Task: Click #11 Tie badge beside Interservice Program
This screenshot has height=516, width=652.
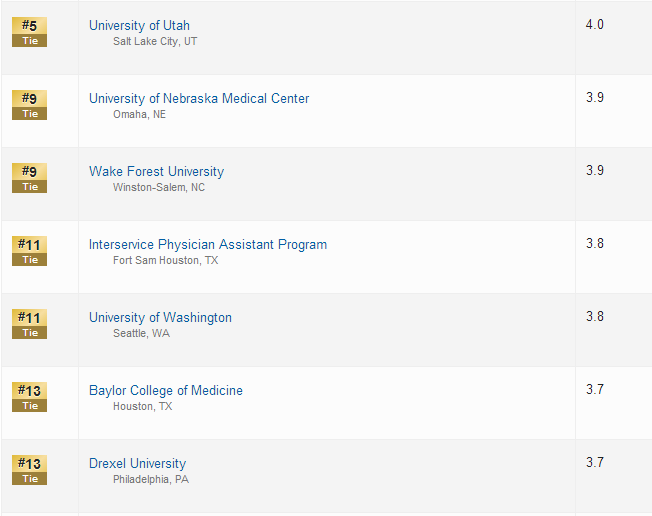Action: (30, 251)
